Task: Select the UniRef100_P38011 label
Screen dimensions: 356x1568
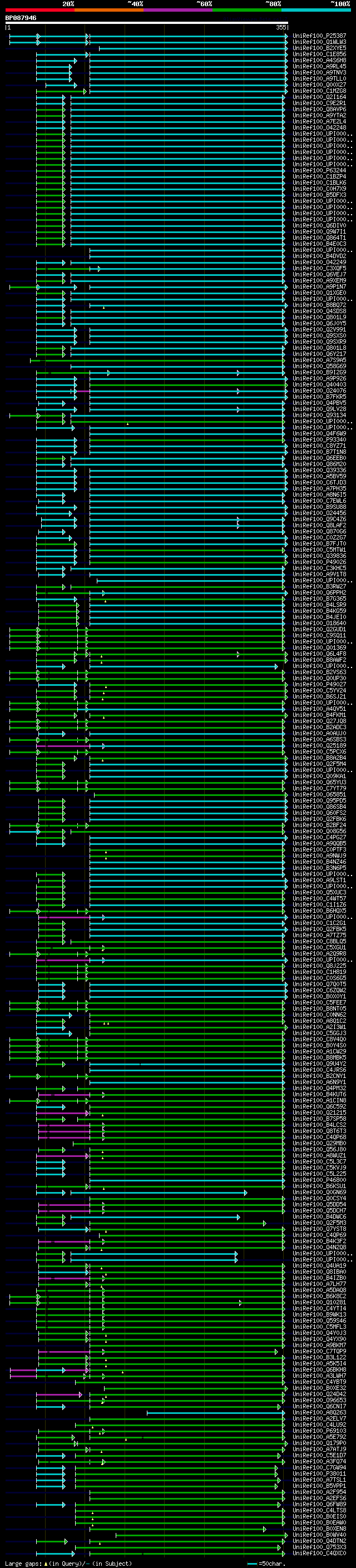Action: [x=319, y=1473]
